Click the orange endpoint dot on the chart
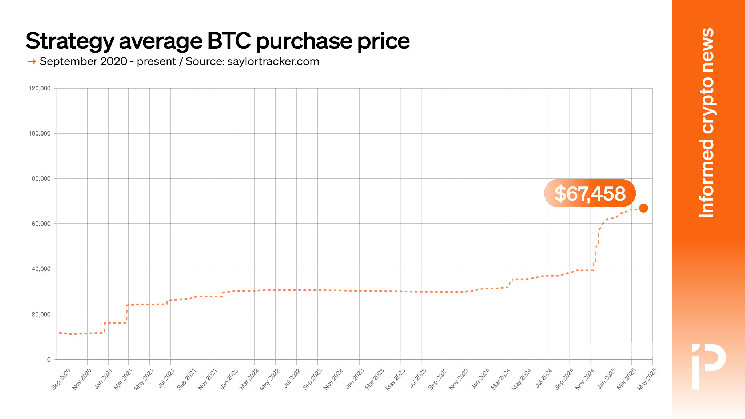The image size is (745, 419). pyautogui.click(x=643, y=208)
